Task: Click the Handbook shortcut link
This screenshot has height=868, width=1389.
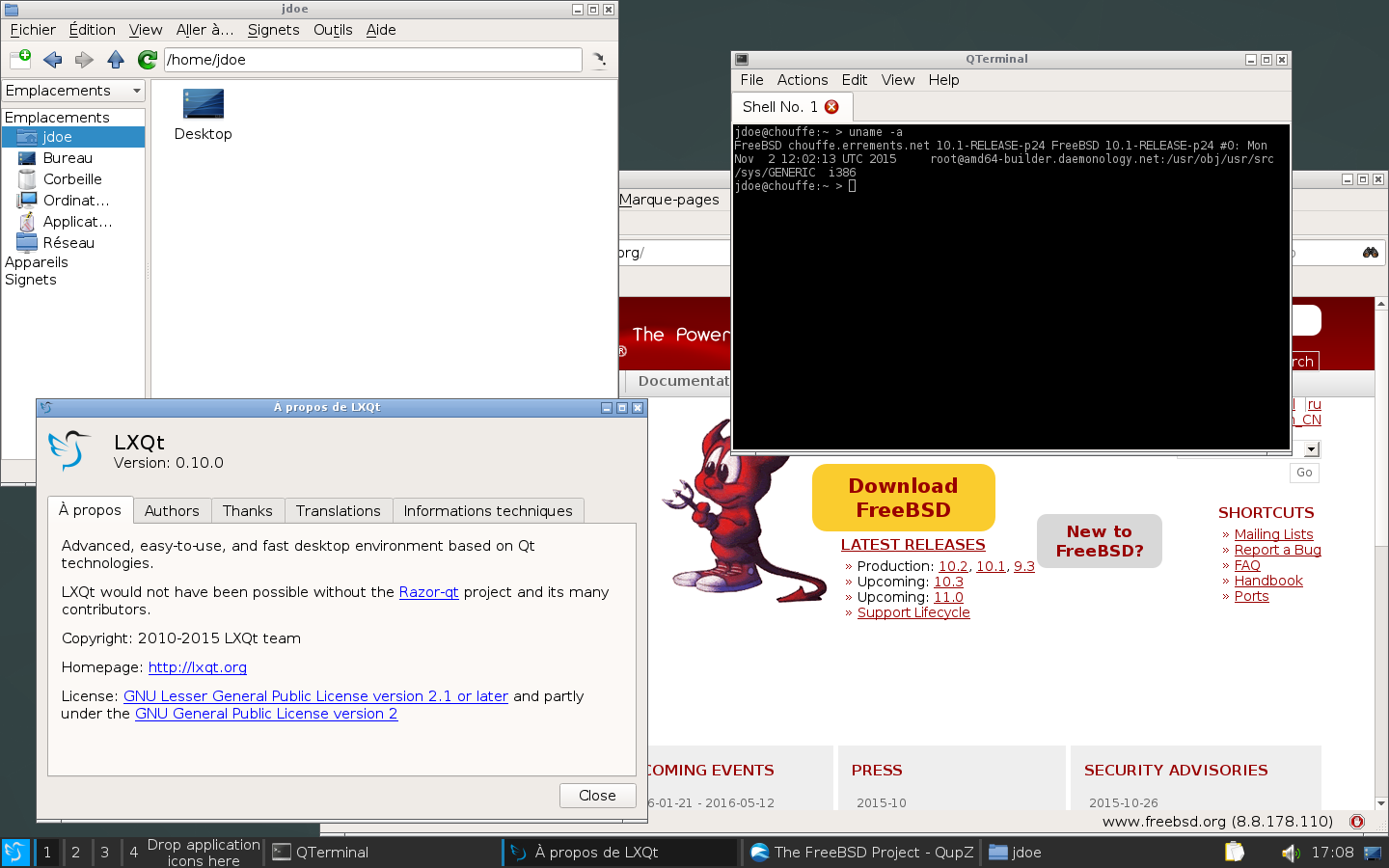Action: pyautogui.click(x=1268, y=581)
